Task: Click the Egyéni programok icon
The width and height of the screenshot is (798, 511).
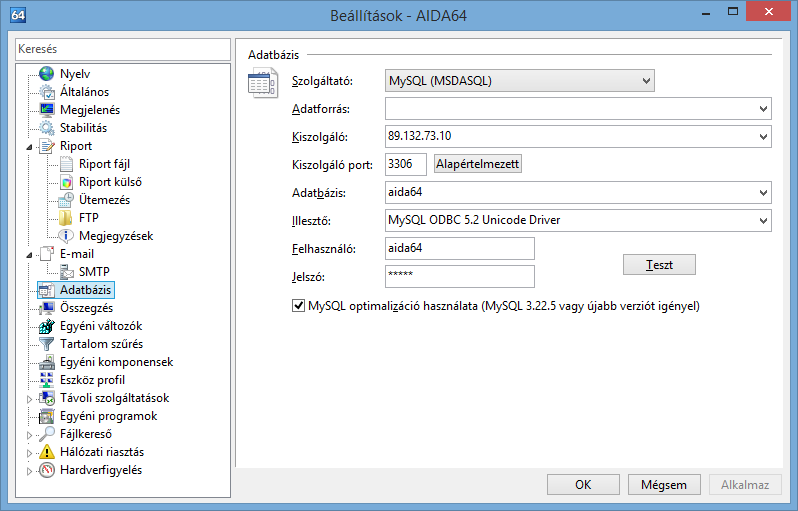Action: 46,416
